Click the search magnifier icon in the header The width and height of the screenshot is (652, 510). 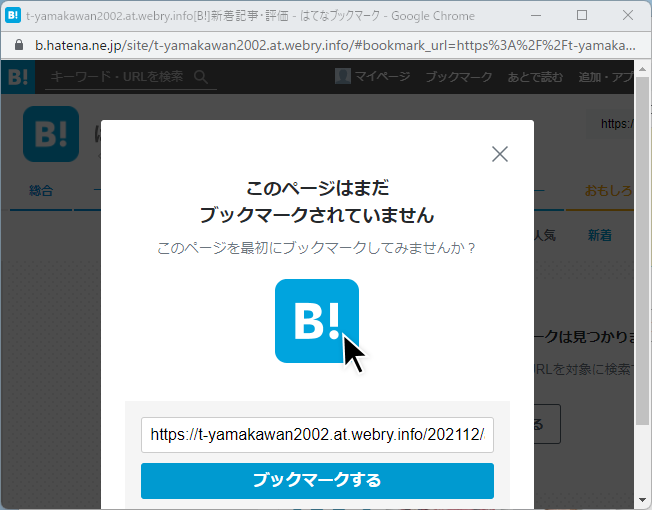[201, 77]
